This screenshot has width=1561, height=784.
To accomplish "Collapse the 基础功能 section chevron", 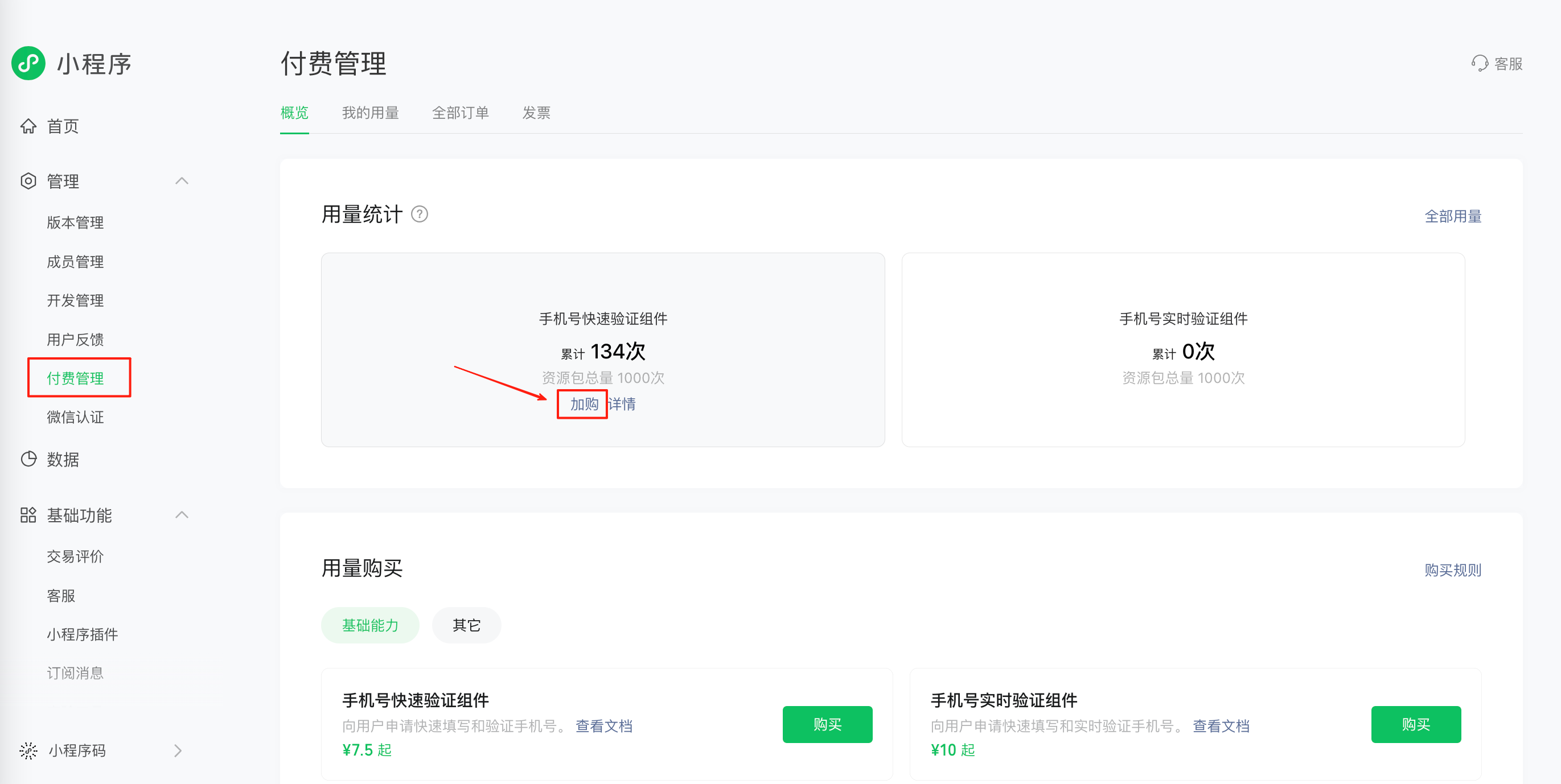I will point(182,515).
